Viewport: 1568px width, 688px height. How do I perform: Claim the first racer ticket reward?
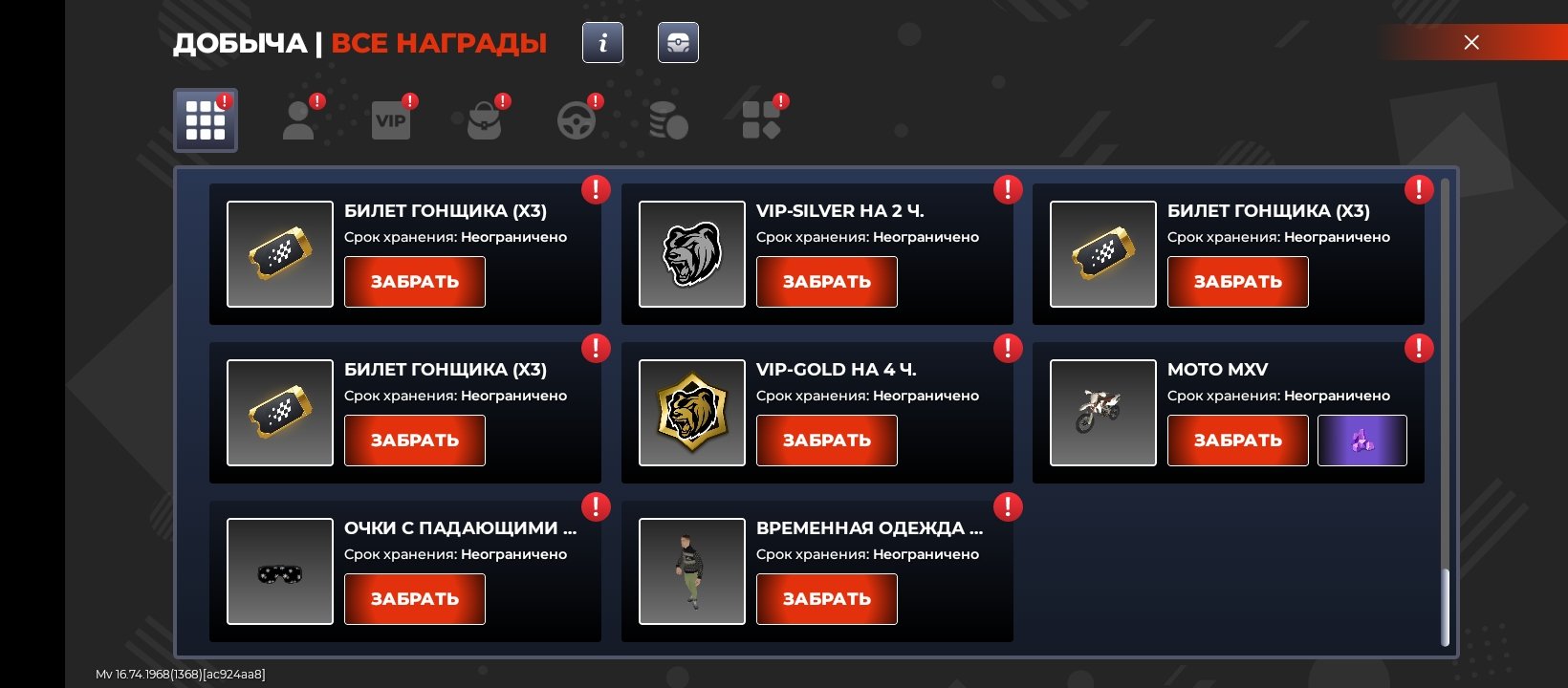click(x=415, y=282)
